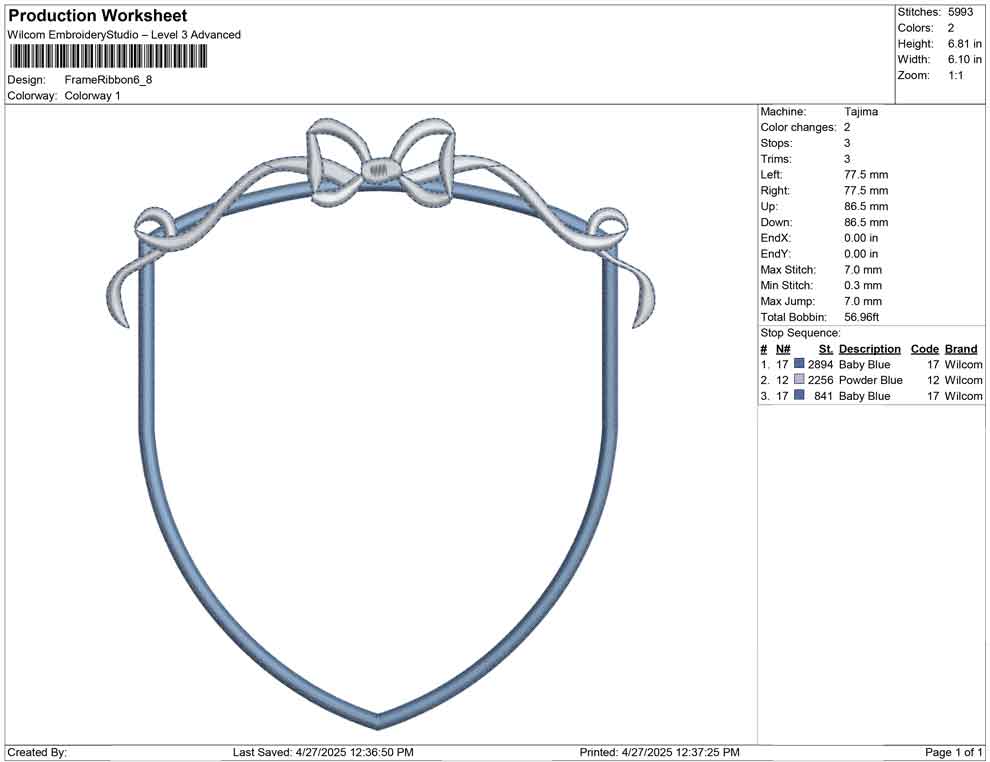Click the Production Worksheet title
Image resolution: width=990 pixels, height=762 pixels.
[96, 15]
